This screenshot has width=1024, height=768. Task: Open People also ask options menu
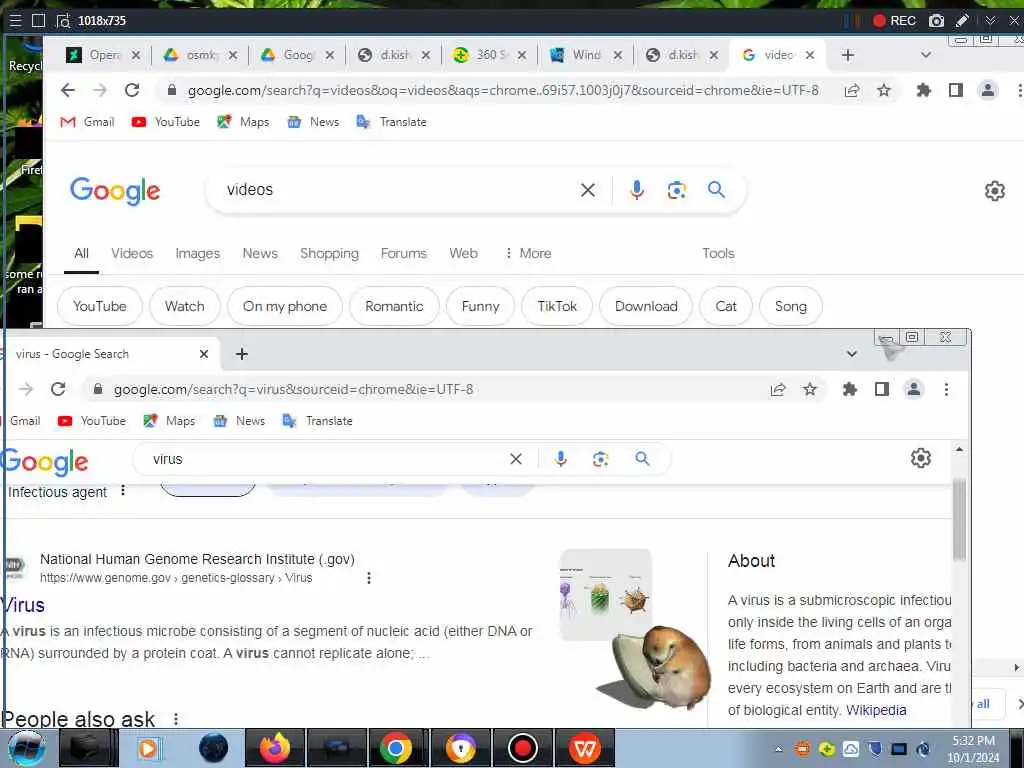[176, 719]
